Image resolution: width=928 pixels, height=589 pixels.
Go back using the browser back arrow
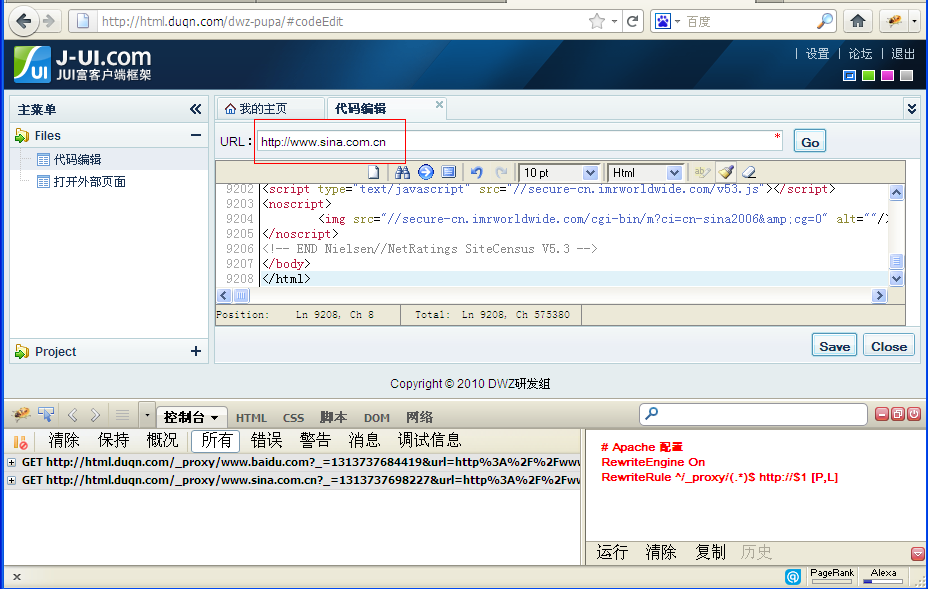tap(24, 21)
